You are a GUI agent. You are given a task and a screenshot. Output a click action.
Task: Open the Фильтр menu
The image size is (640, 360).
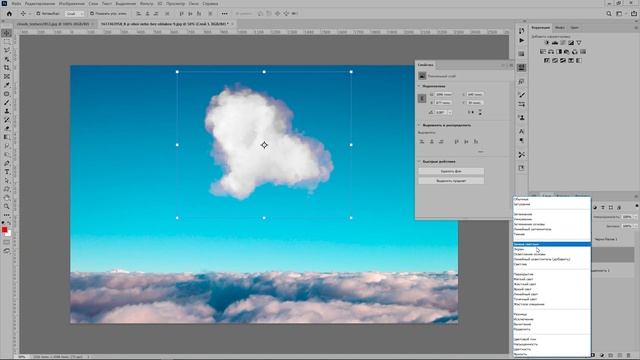coord(147,4)
